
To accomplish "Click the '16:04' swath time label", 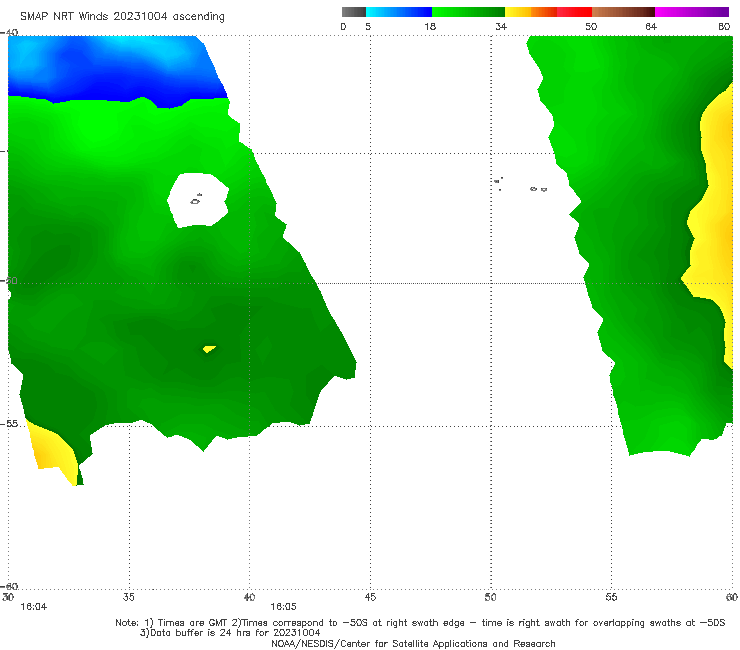I will (34, 607).
